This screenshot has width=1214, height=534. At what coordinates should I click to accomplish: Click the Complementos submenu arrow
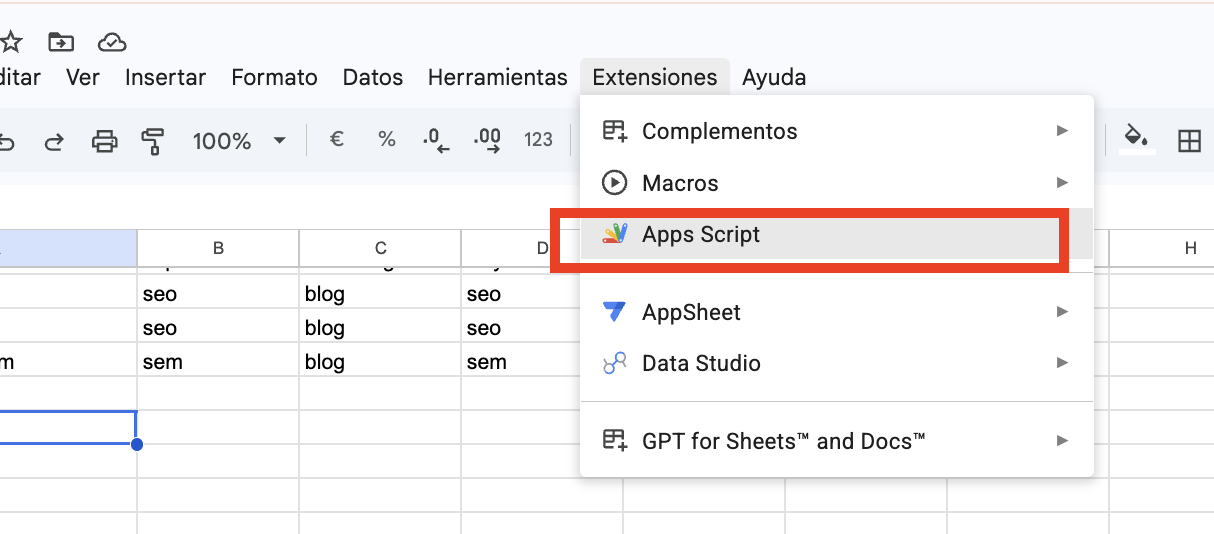(x=1062, y=131)
